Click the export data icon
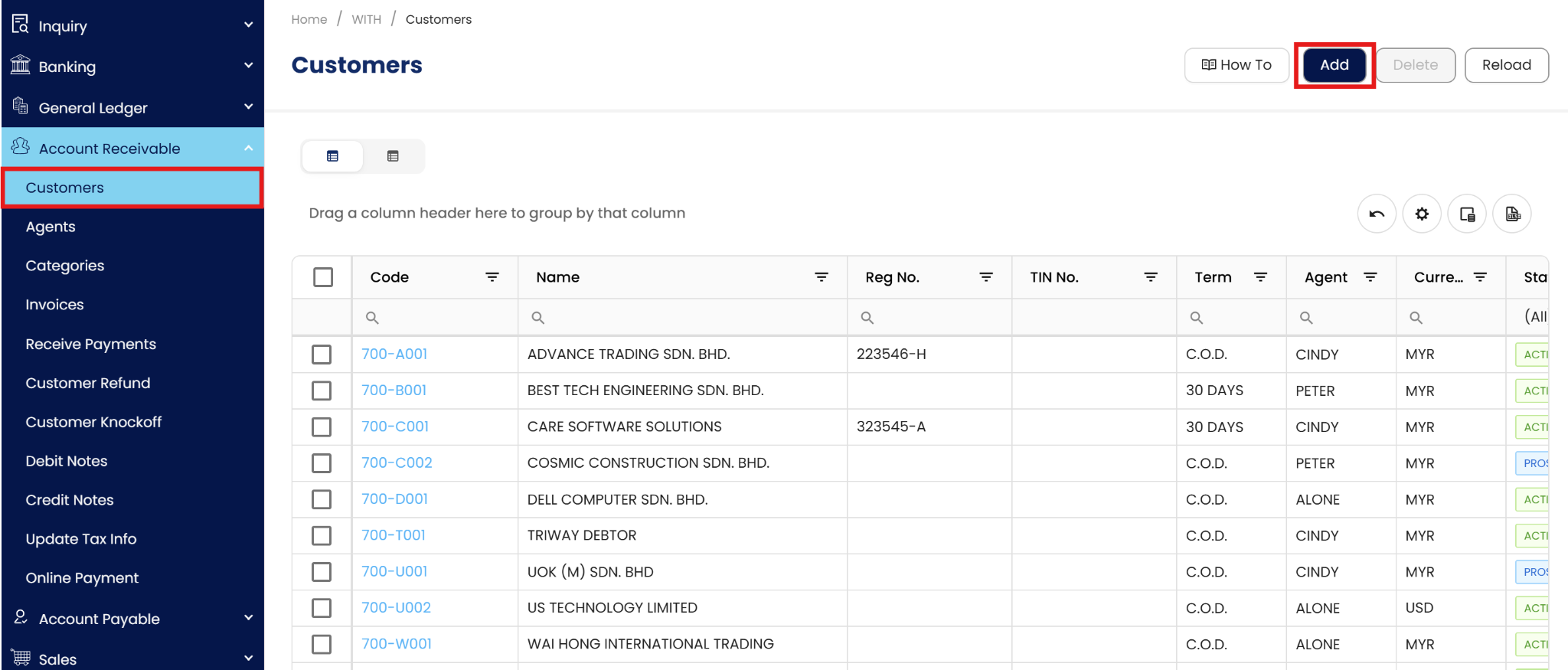This screenshot has height=670, width=1568. [1512, 214]
